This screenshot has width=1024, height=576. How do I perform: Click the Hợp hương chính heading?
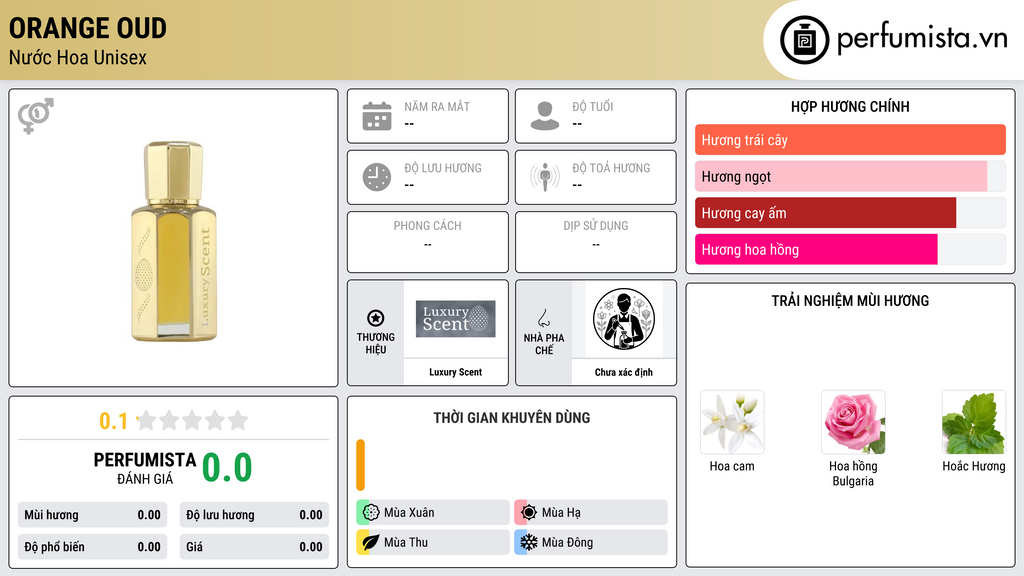point(850,106)
